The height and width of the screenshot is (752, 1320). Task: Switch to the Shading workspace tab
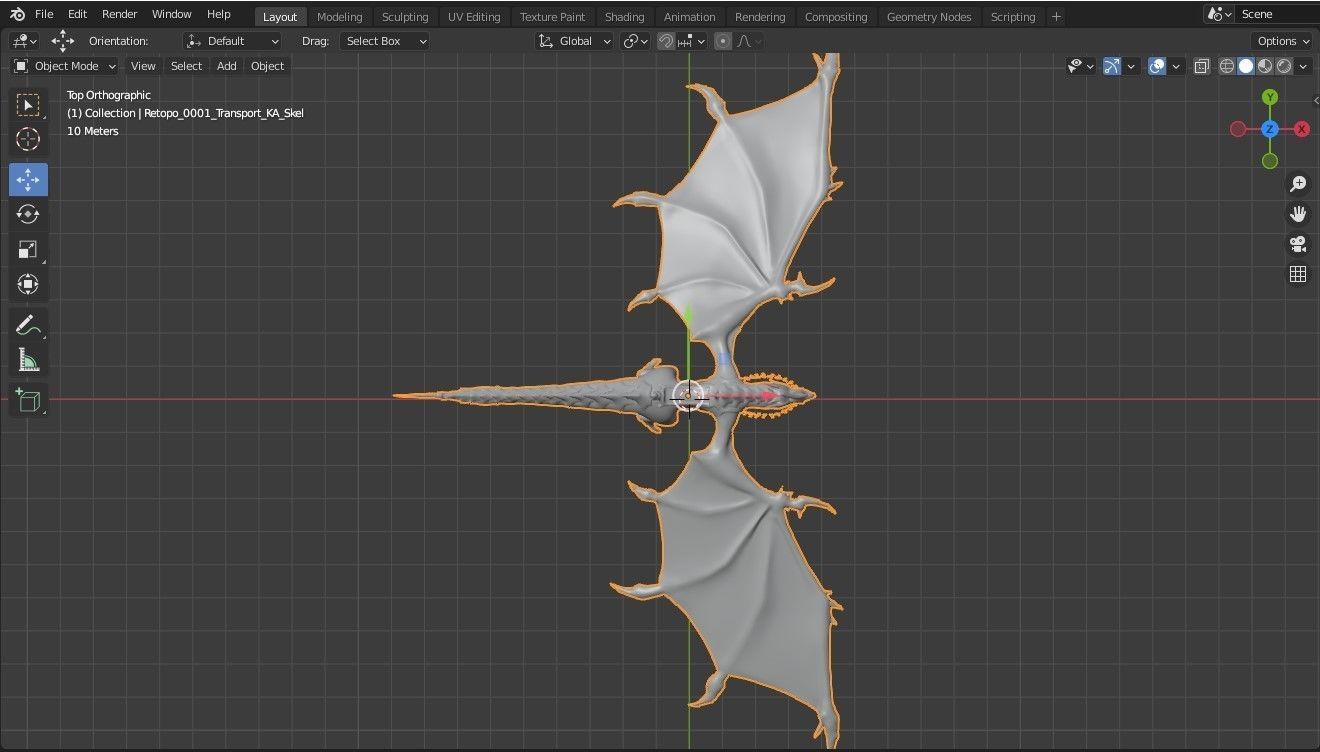pos(624,17)
